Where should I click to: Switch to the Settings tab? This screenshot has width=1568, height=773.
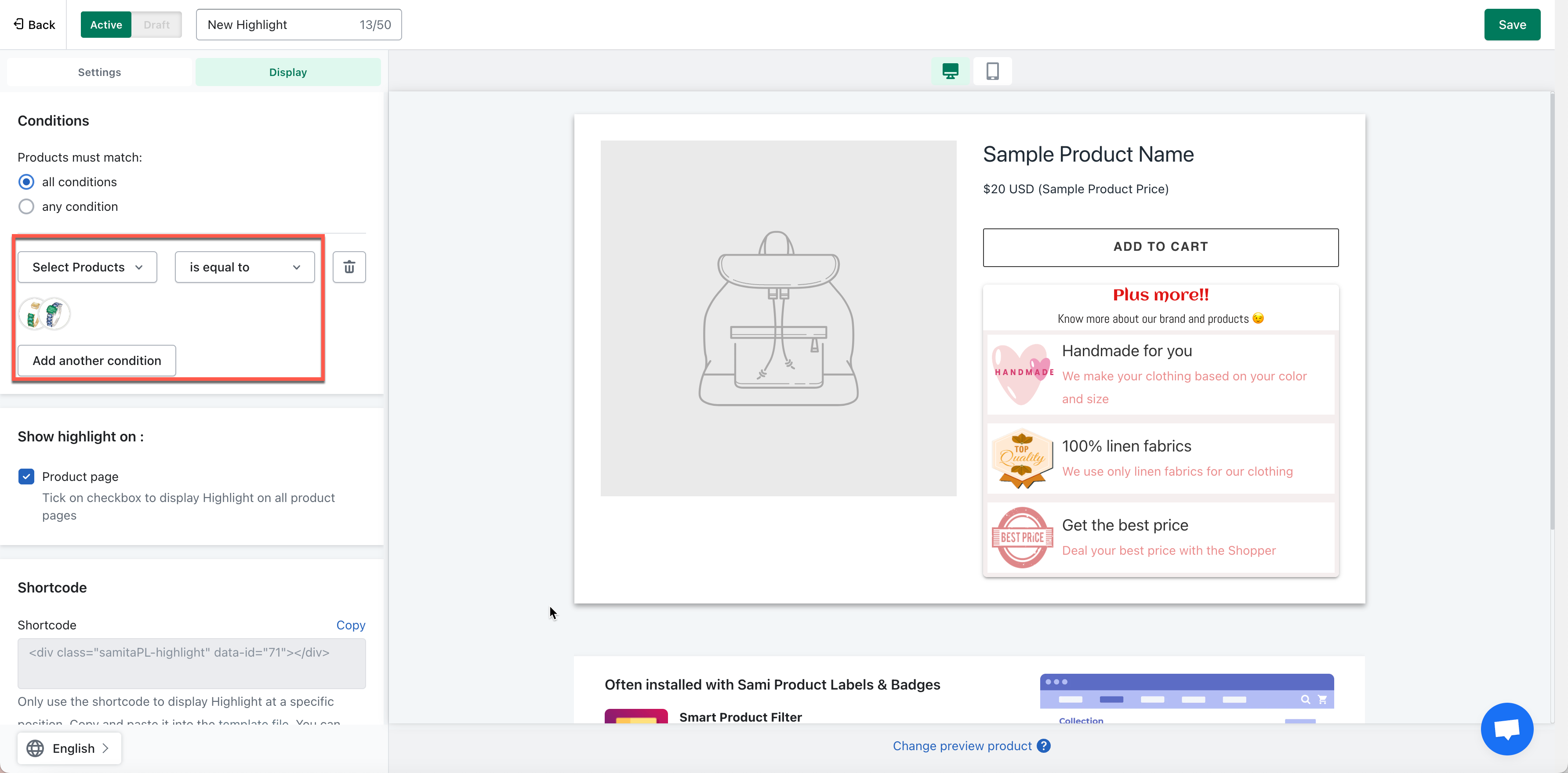(x=99, y=72)
